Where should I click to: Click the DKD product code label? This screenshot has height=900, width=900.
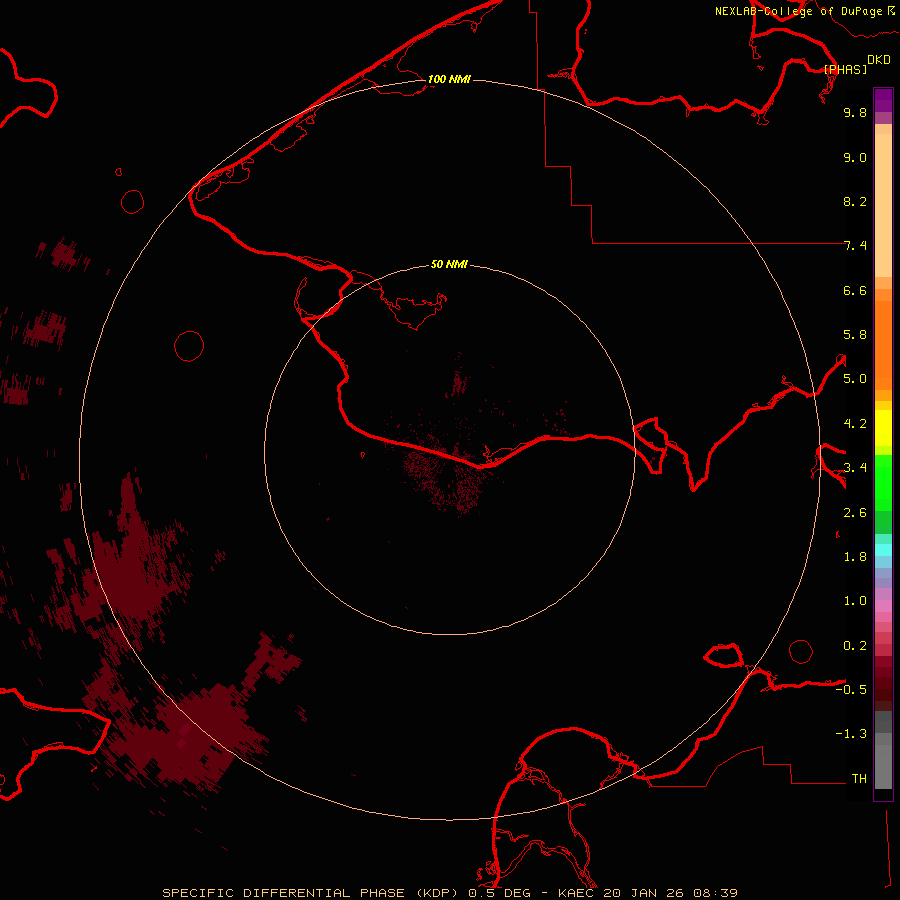pos(879,59)
